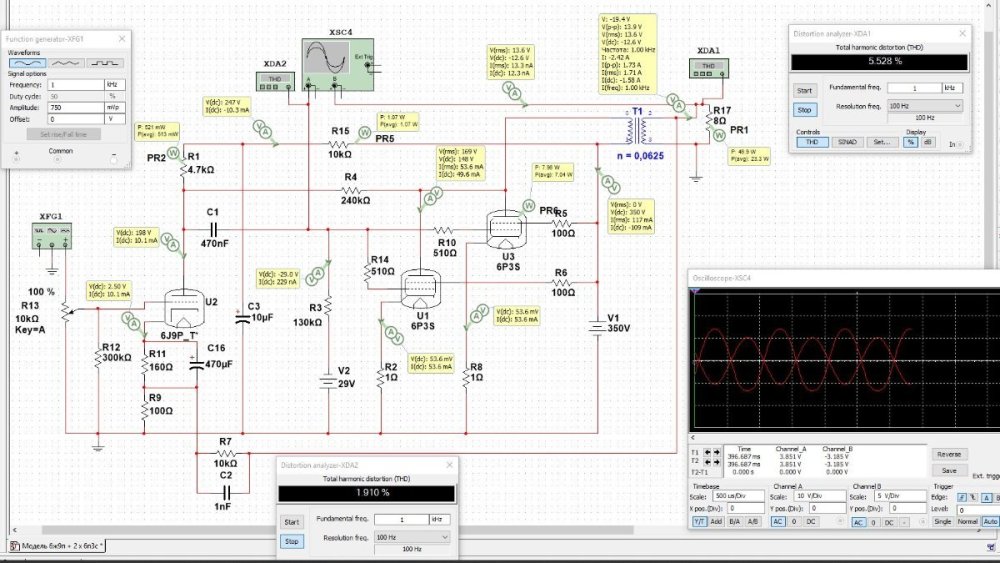Select the triangle waveform button
Screen dimensions: 1000x563
[x=65, y=62]
